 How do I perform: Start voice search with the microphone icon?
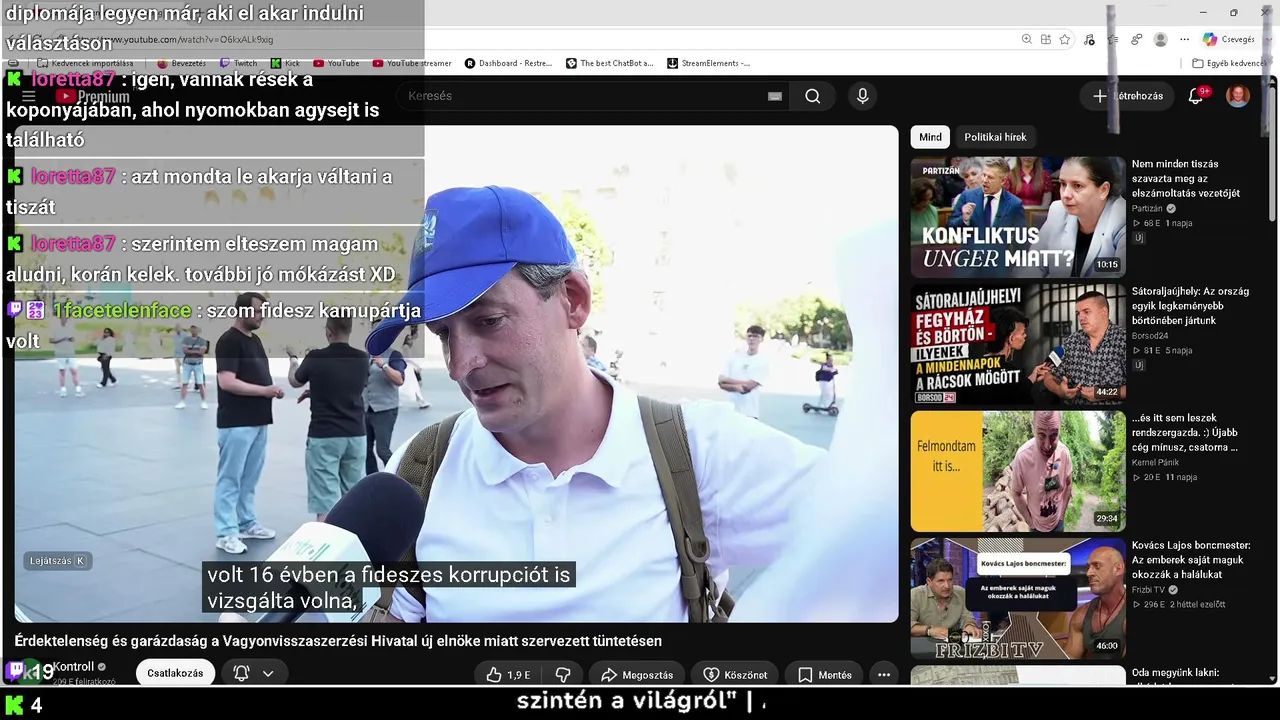(x=863, y=96)
